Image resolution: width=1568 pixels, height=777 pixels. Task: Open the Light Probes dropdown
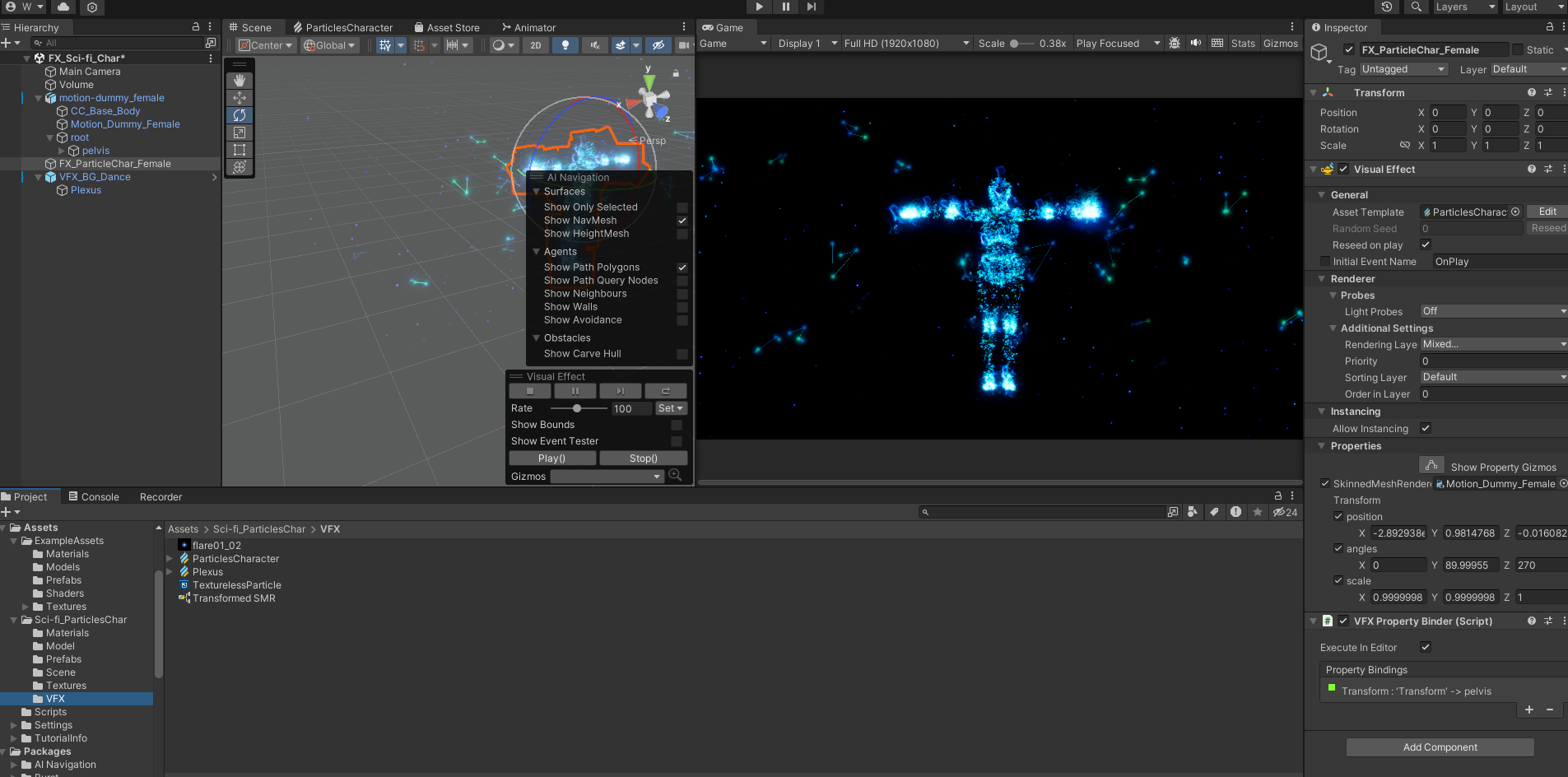point(1491,311)
